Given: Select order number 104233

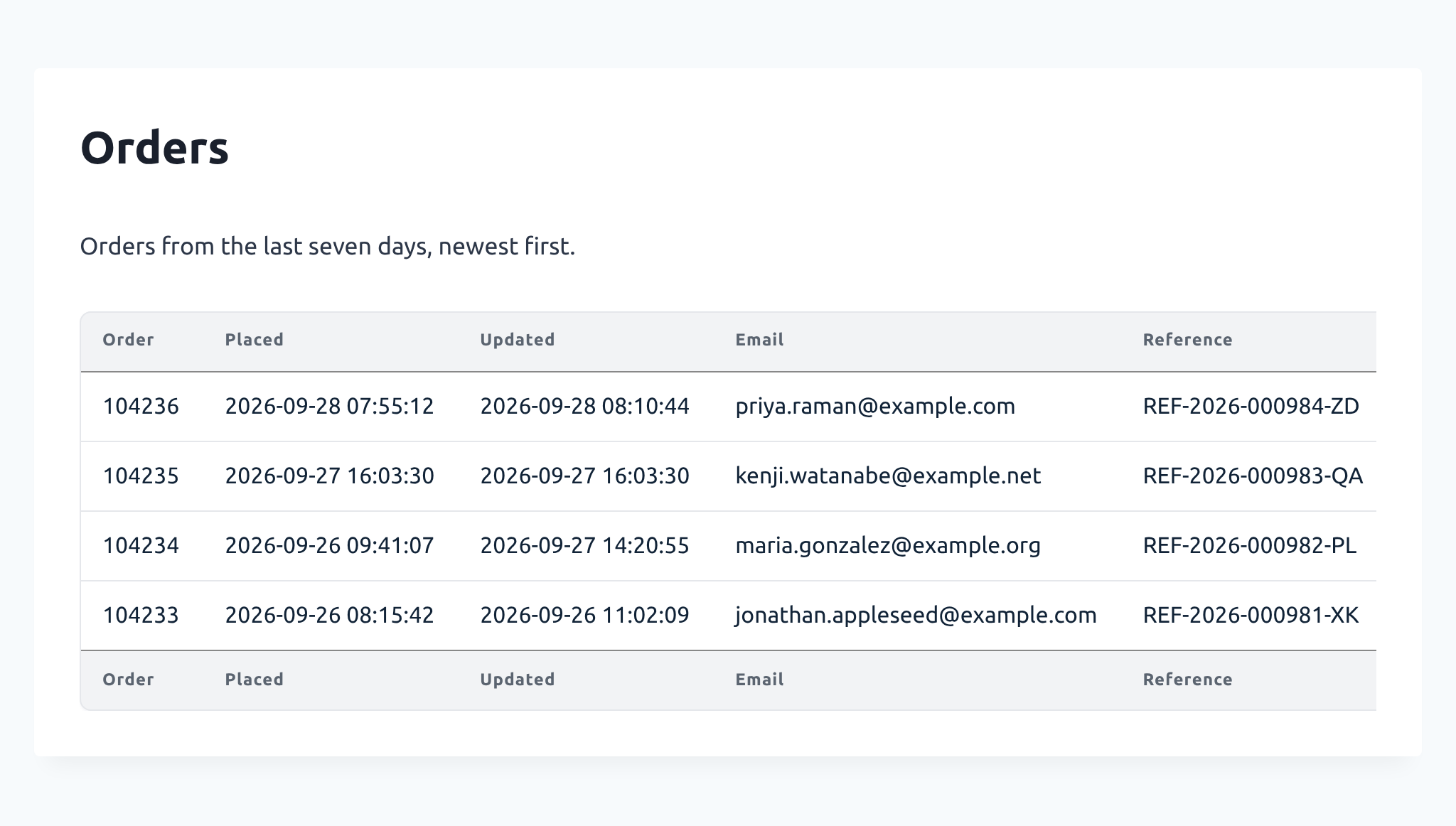Looking at the screenshot, I should 141,616.
